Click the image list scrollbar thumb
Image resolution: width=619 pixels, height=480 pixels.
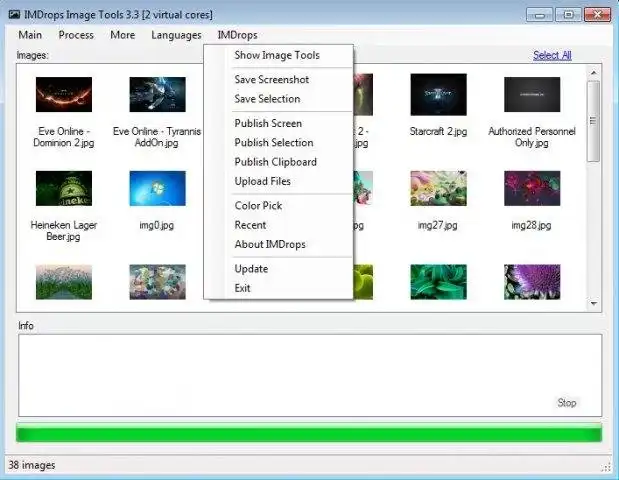tap(593, 121)
